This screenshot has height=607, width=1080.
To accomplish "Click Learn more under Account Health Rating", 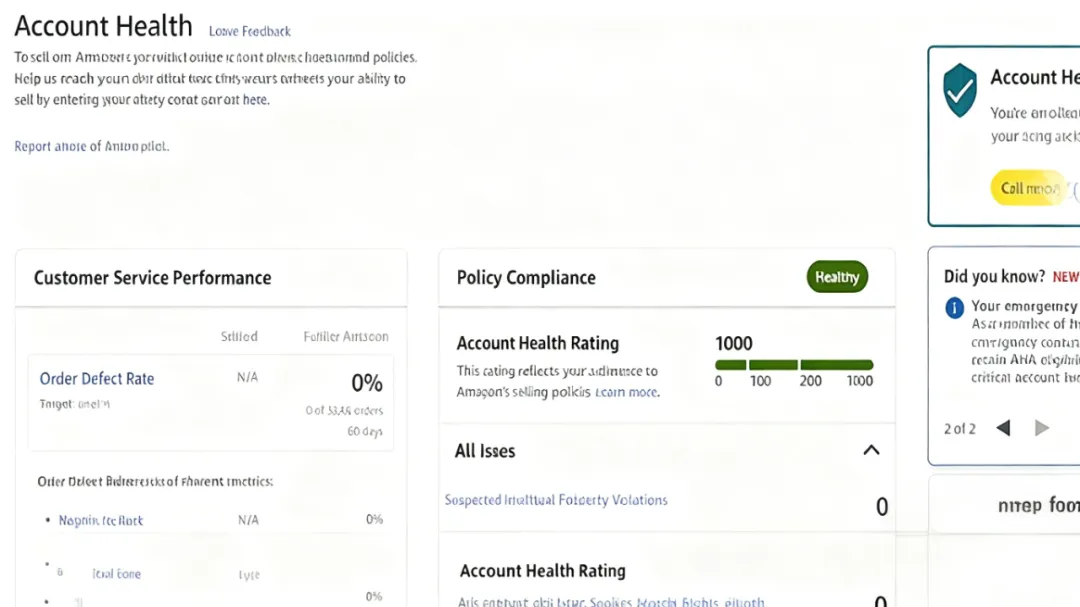I will tap(627, 392).
